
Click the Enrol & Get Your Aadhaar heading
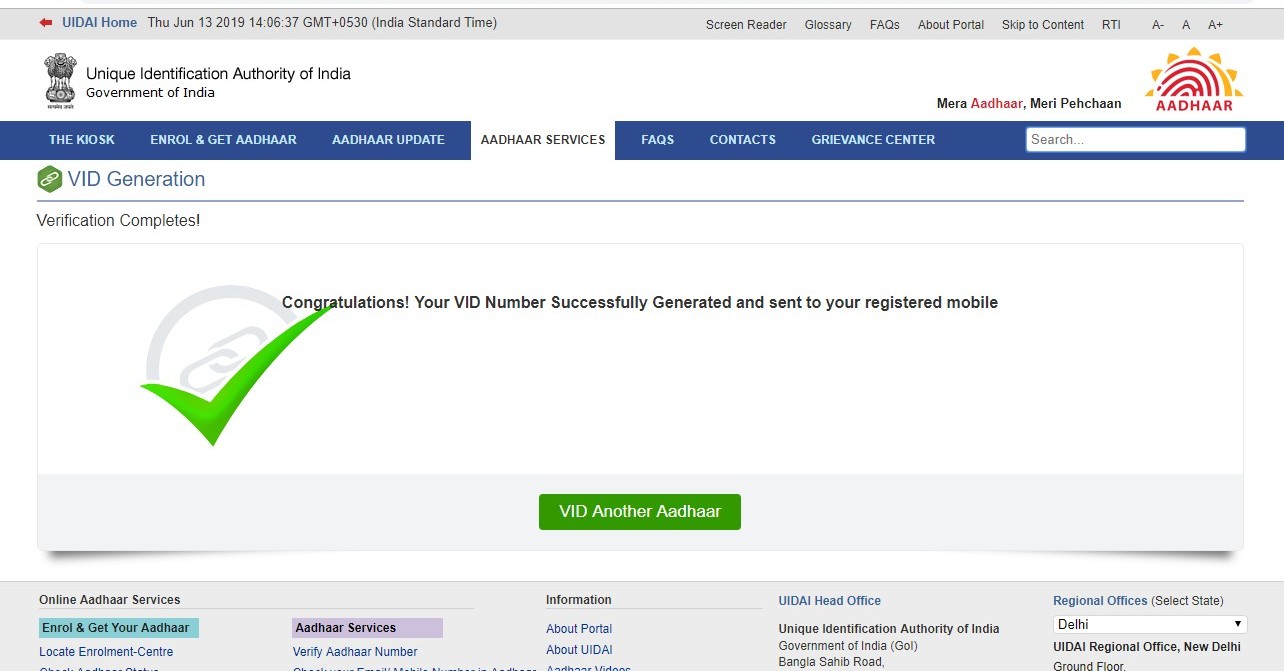(119, 628)
